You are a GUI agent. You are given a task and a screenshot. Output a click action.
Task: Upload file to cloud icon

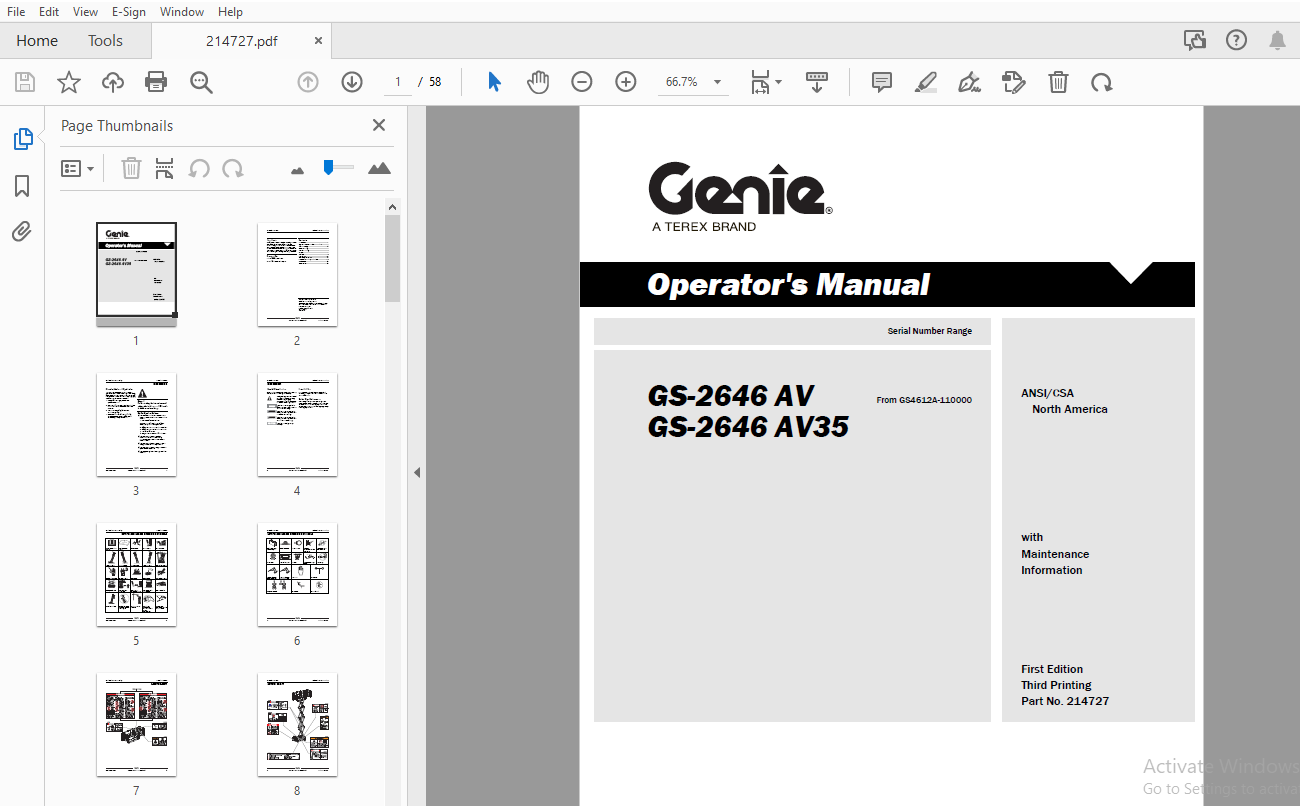click(x=113, y=82)
